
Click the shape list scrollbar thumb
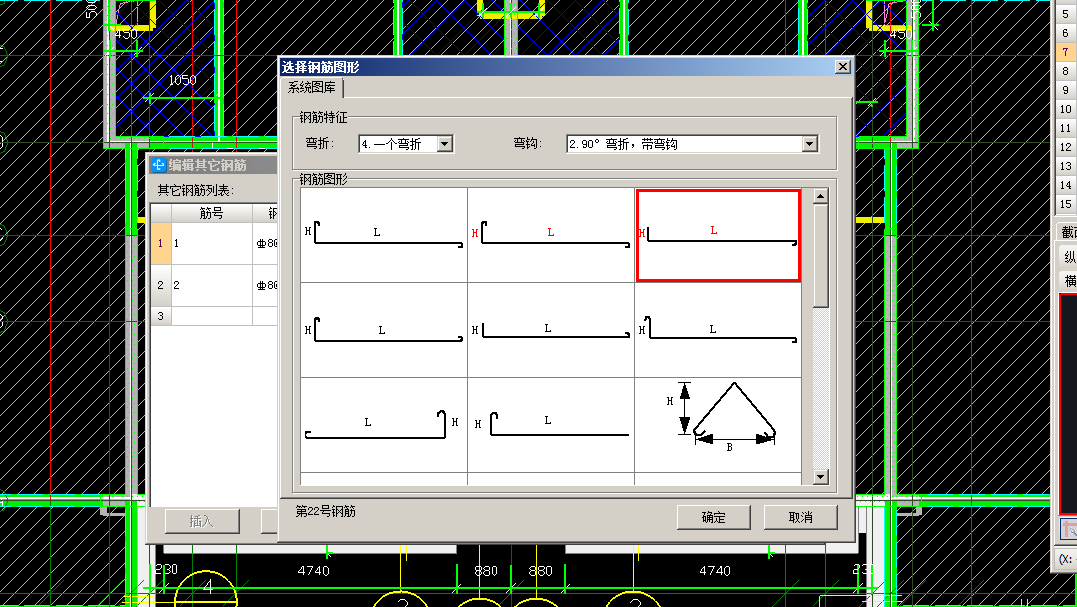tap(820, 255)
